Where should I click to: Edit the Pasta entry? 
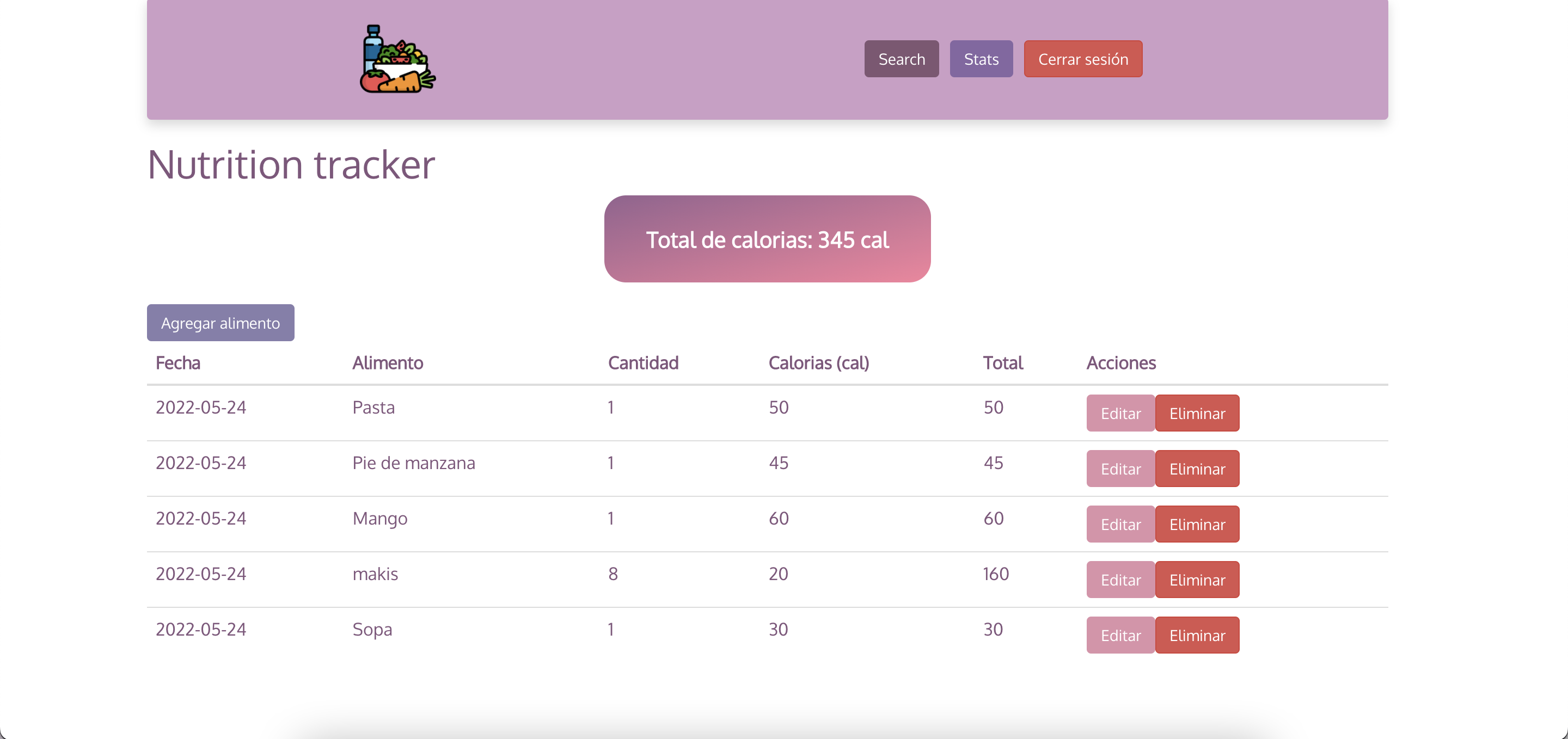[x=1120, y=414]
